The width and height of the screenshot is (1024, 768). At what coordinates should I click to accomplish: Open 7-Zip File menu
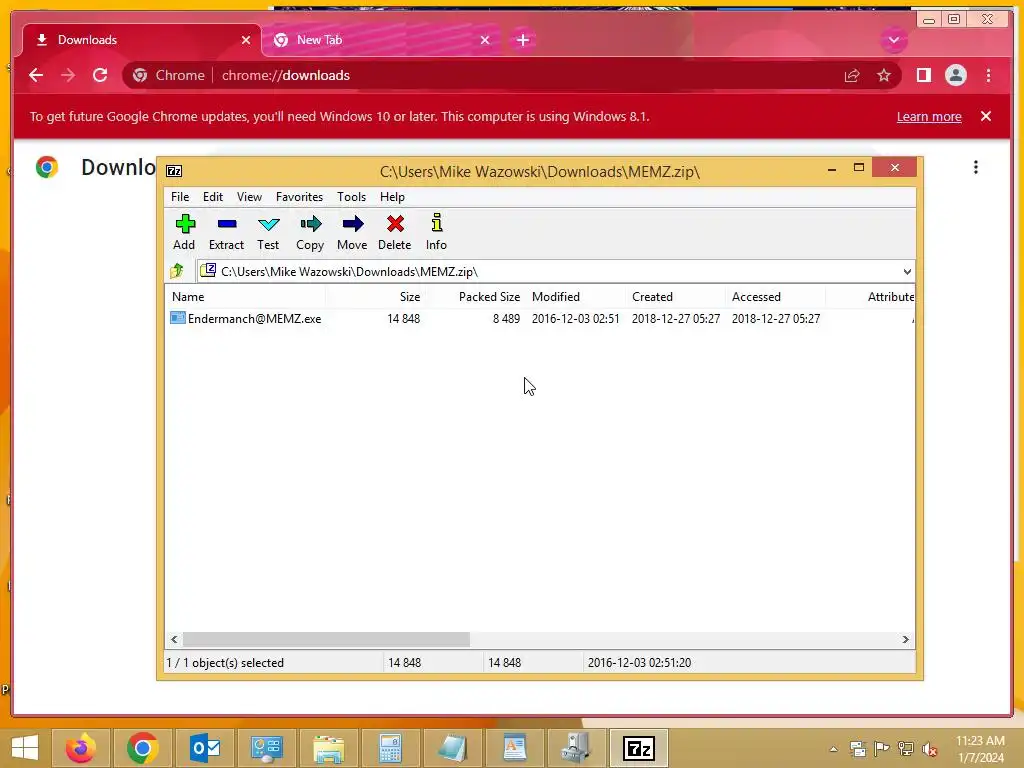point(180,197)
